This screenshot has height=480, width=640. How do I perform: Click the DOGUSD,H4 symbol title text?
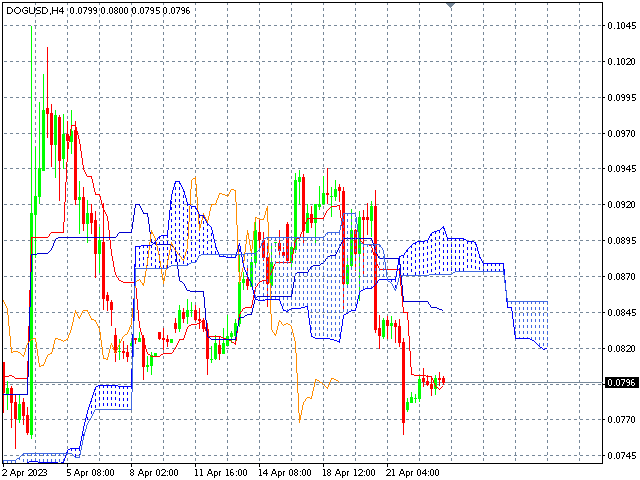tap(36, 11)
